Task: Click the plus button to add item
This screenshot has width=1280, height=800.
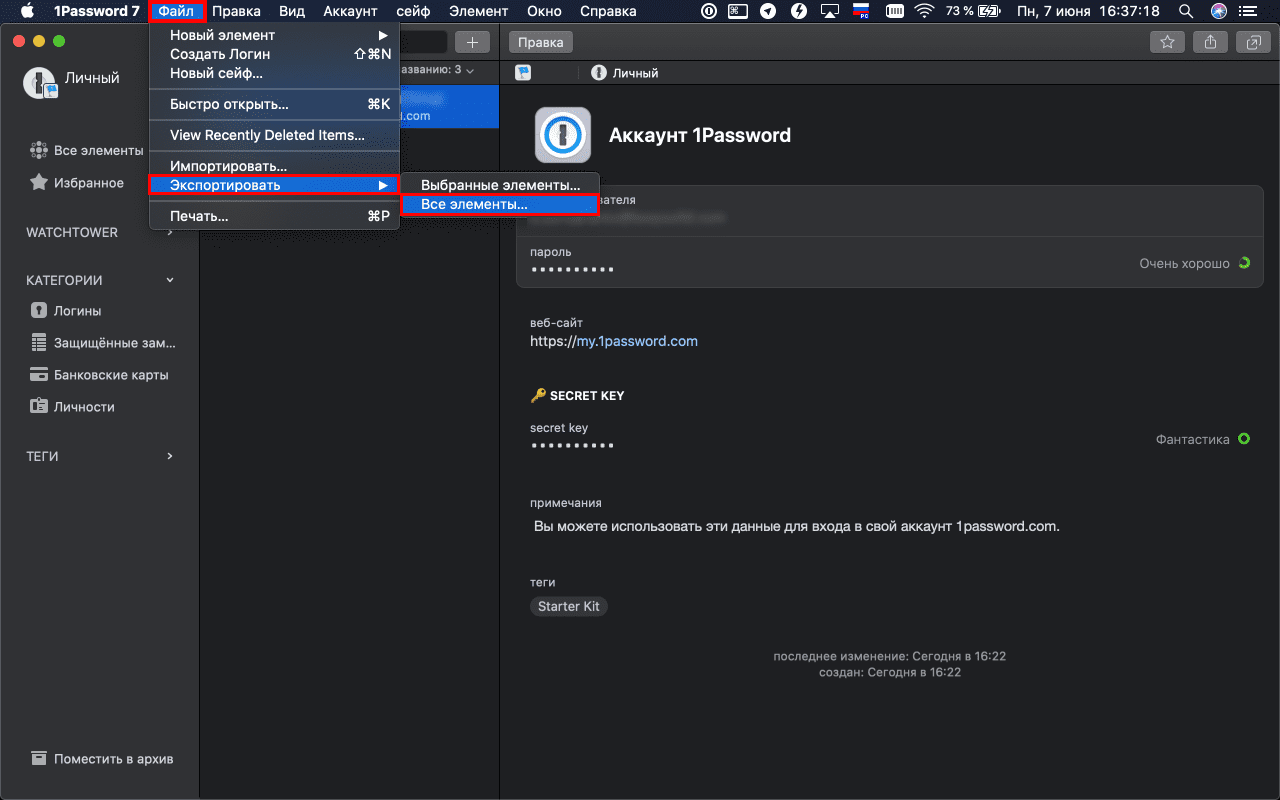Action: [x=472, y=42]
